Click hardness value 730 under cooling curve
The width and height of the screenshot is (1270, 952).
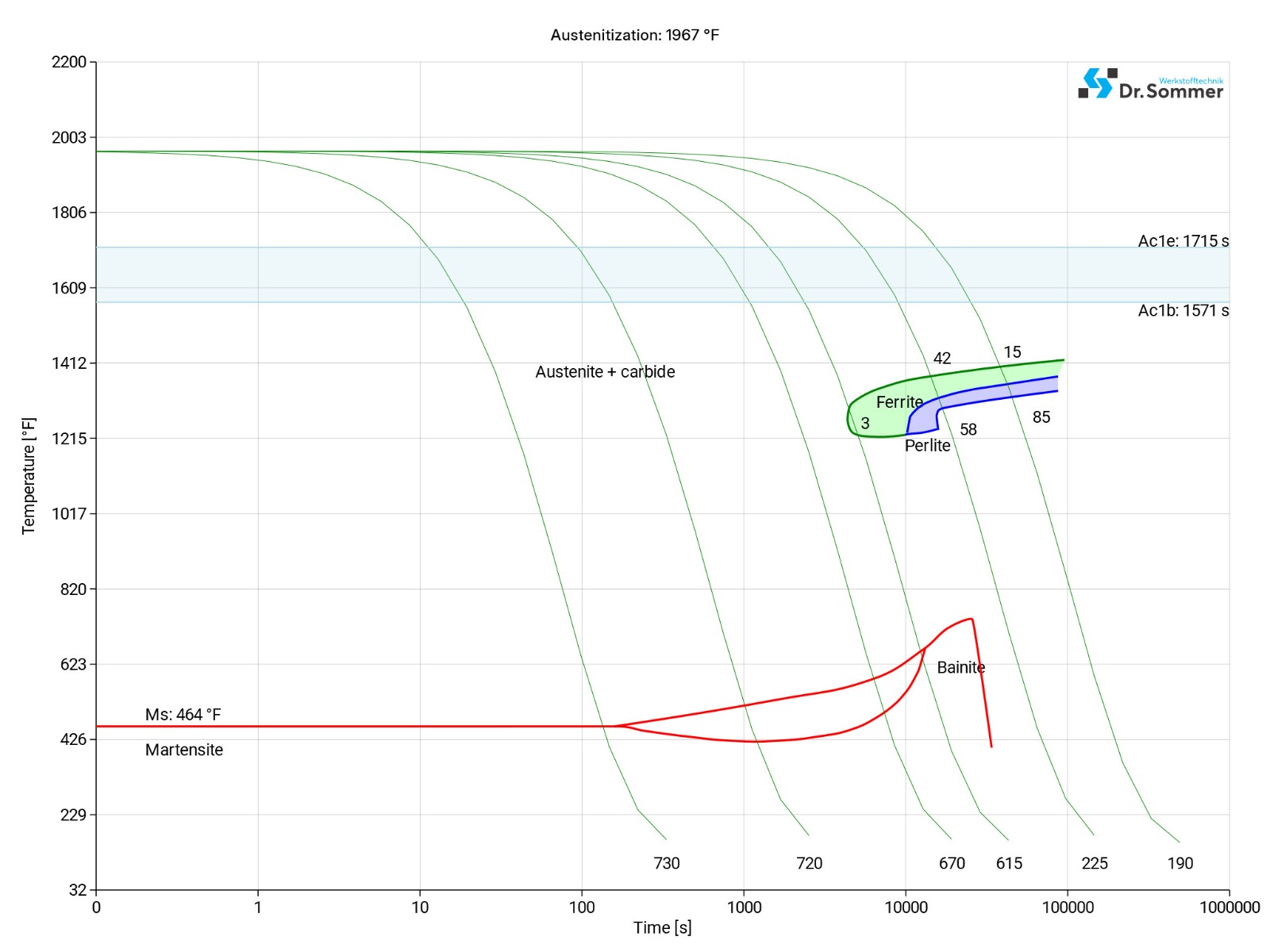click(667, 863)
